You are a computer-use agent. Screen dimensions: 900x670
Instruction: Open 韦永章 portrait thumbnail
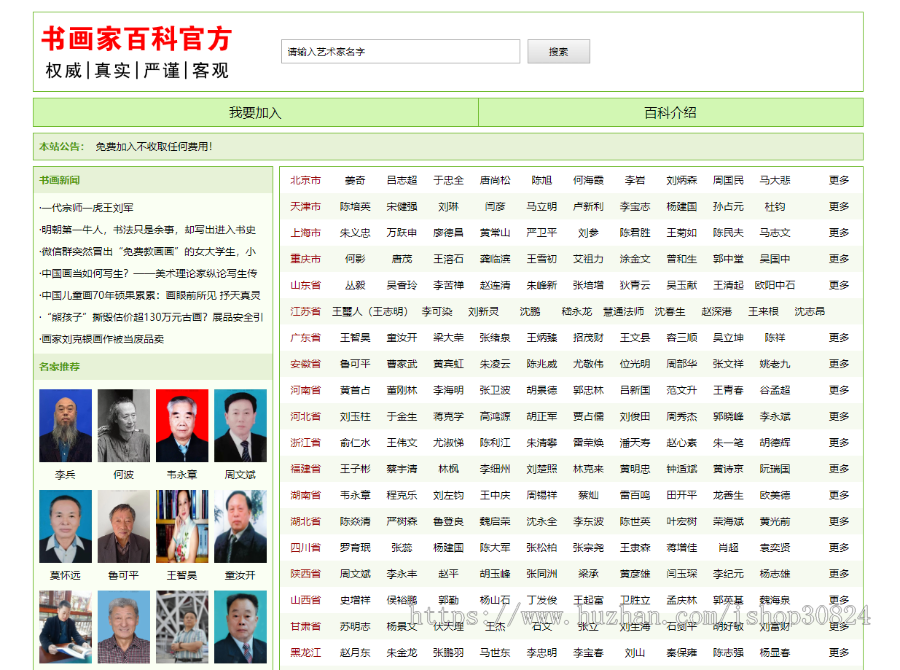click(x=182, y=425)
